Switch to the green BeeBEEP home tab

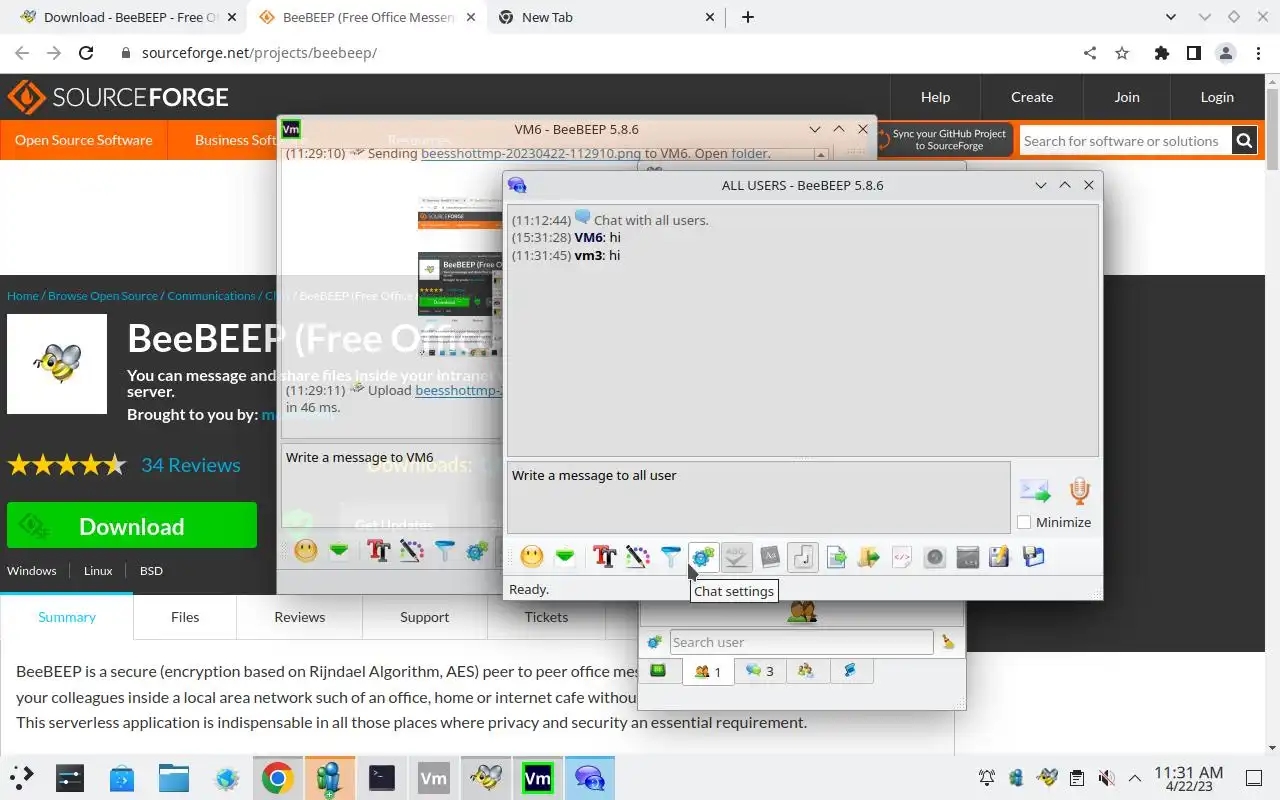click(x=658, y=671)
